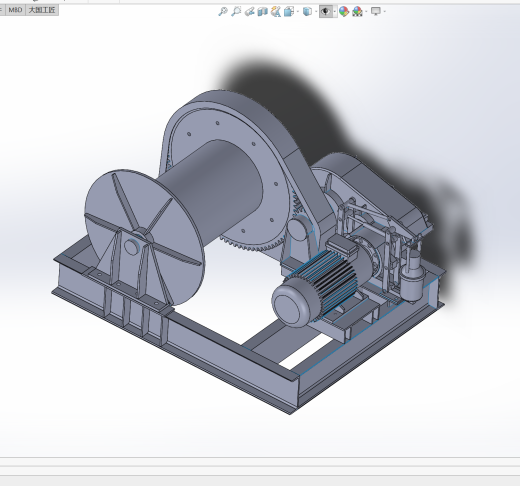The height and width of the screenshot is (486, 520).
Task: Open the Section View tool
Action: [x=262, y=12]
